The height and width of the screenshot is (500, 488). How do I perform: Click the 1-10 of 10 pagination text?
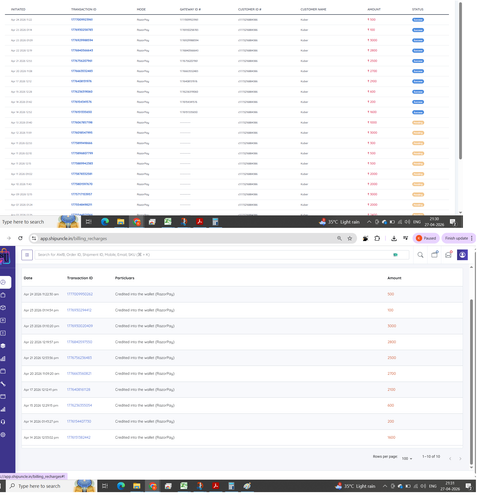[x=431, y=456]
